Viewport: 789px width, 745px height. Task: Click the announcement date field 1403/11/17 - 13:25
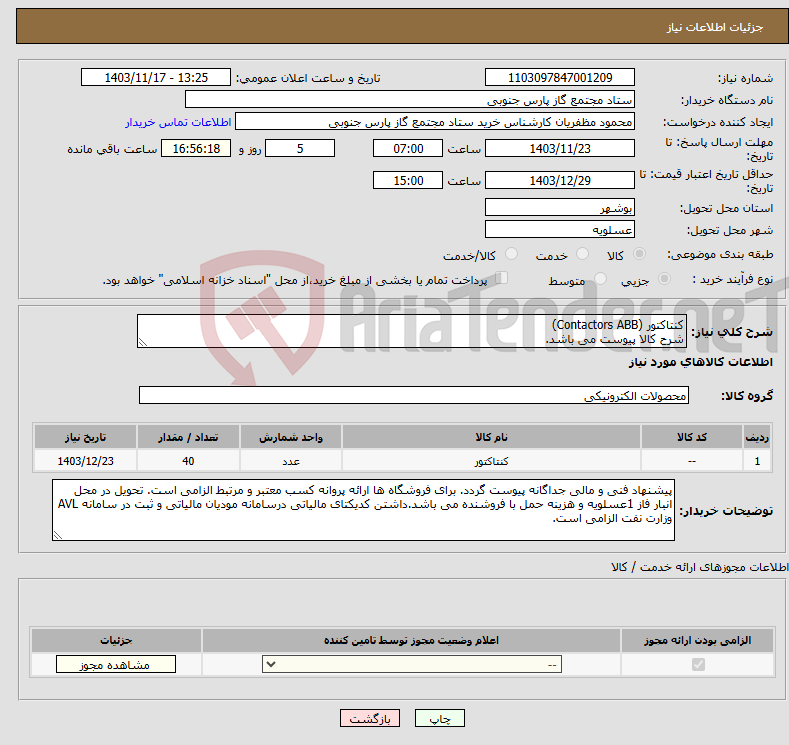(156, 77)
